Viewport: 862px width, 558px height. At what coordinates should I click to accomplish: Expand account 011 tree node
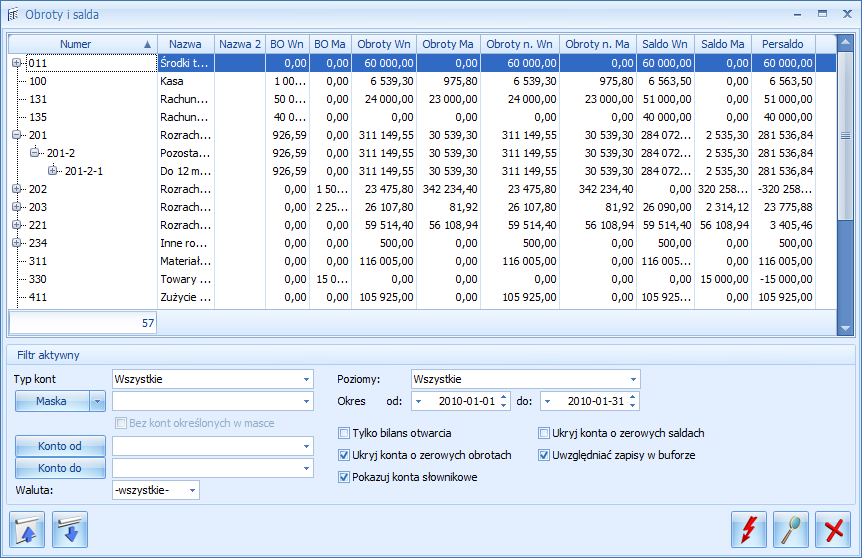pyautogui.click(x=16, y=63)
